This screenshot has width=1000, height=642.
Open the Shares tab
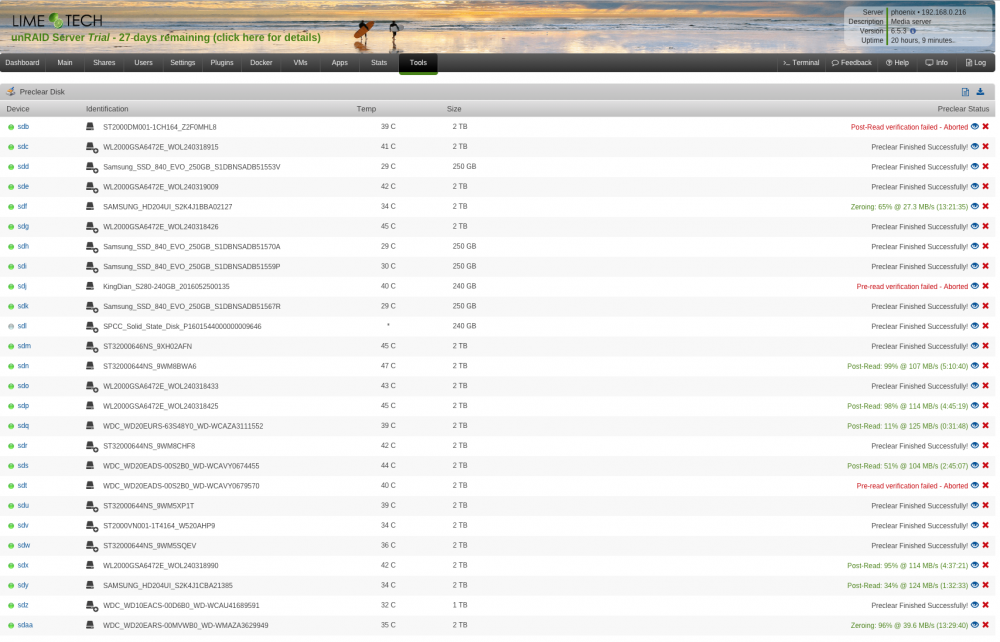tap(104, 62)
